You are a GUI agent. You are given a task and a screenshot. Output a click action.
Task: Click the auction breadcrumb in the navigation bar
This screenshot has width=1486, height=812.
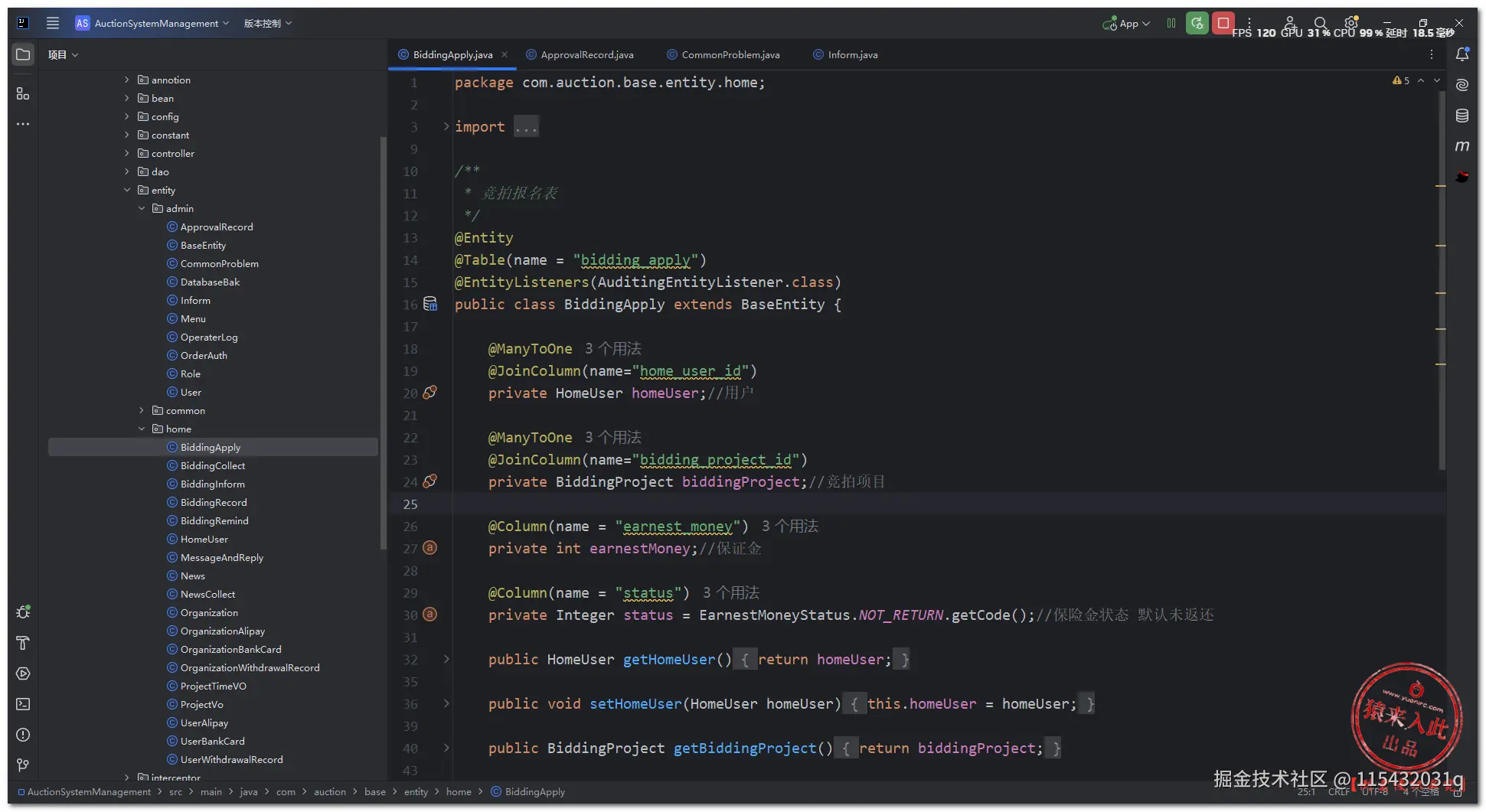pos(330,791)
